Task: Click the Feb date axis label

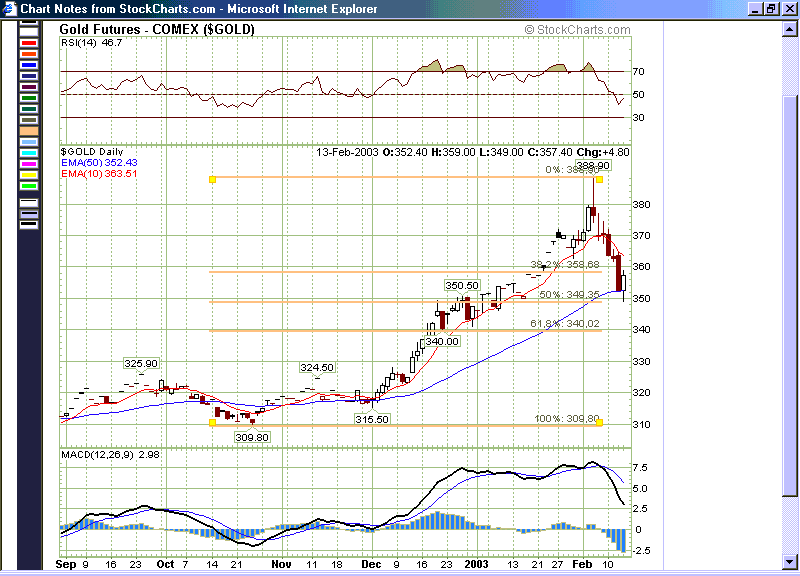Action: click(582, 564)
